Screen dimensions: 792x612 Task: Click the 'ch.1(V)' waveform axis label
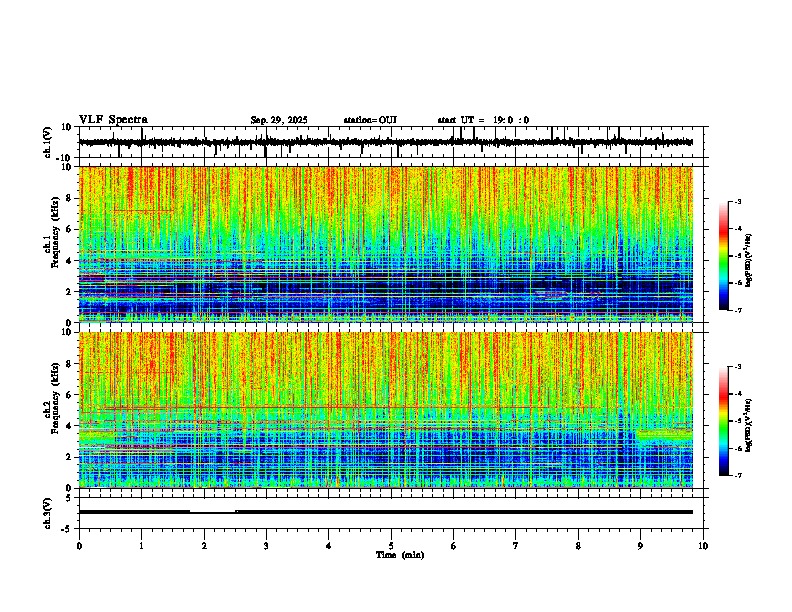(48, 142)
